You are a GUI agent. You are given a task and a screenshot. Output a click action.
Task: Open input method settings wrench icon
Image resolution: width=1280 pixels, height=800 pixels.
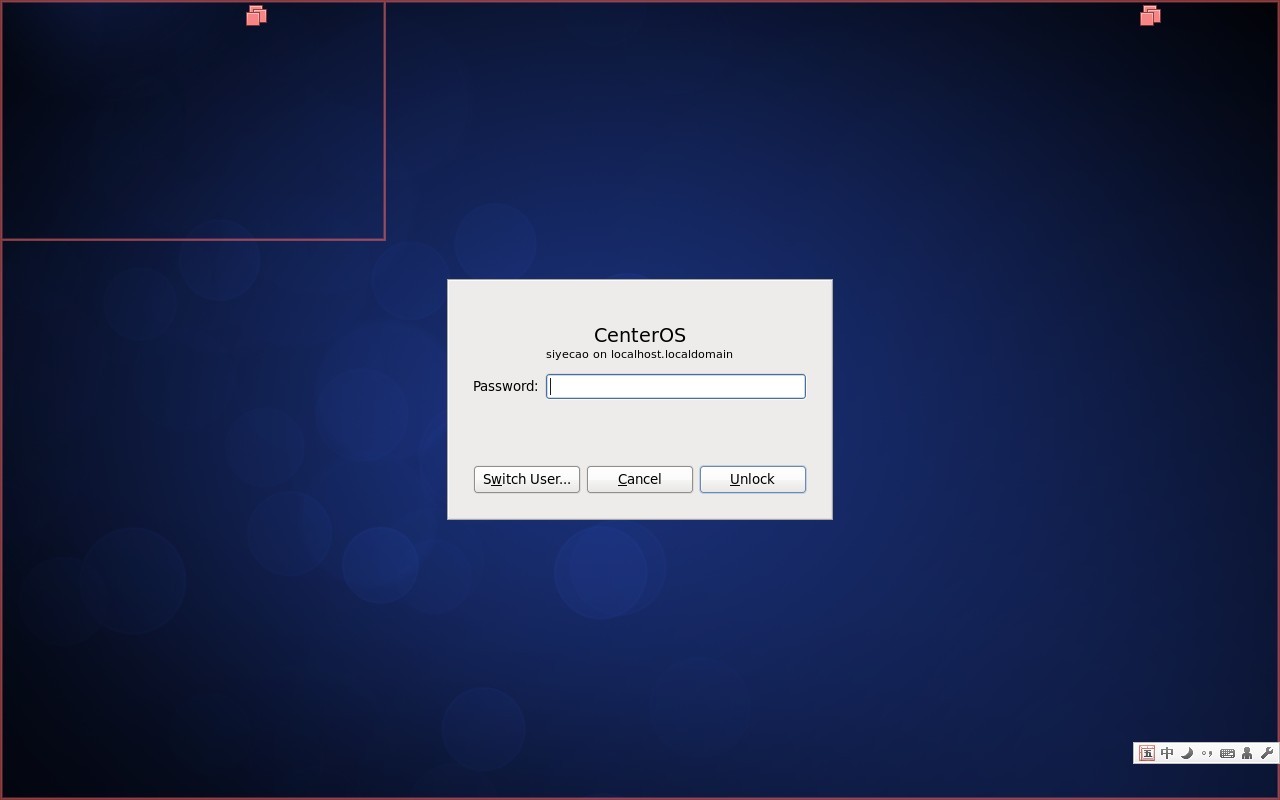click(1266, 753)
